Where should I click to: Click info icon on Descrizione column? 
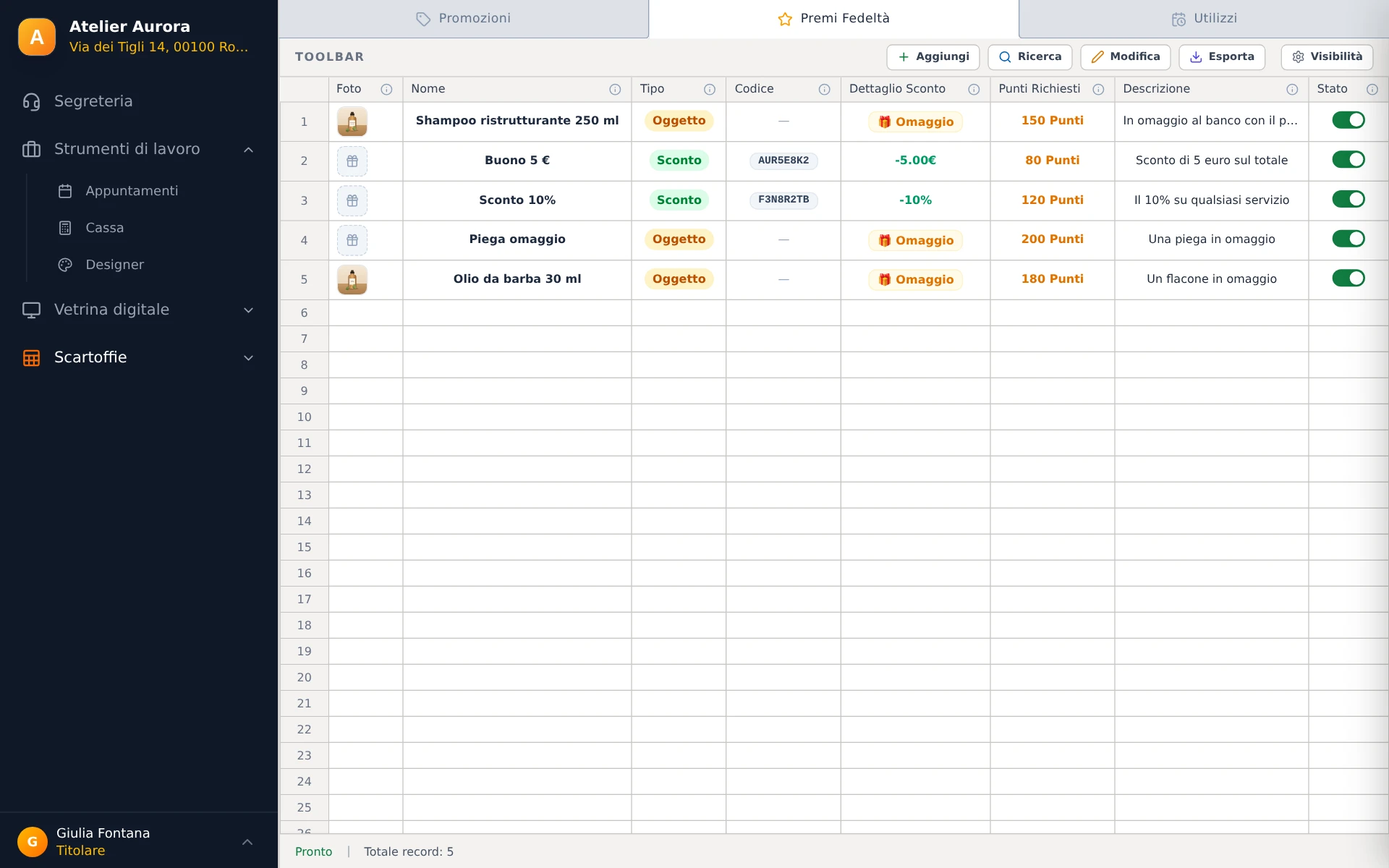click(x=1292, y=90)
